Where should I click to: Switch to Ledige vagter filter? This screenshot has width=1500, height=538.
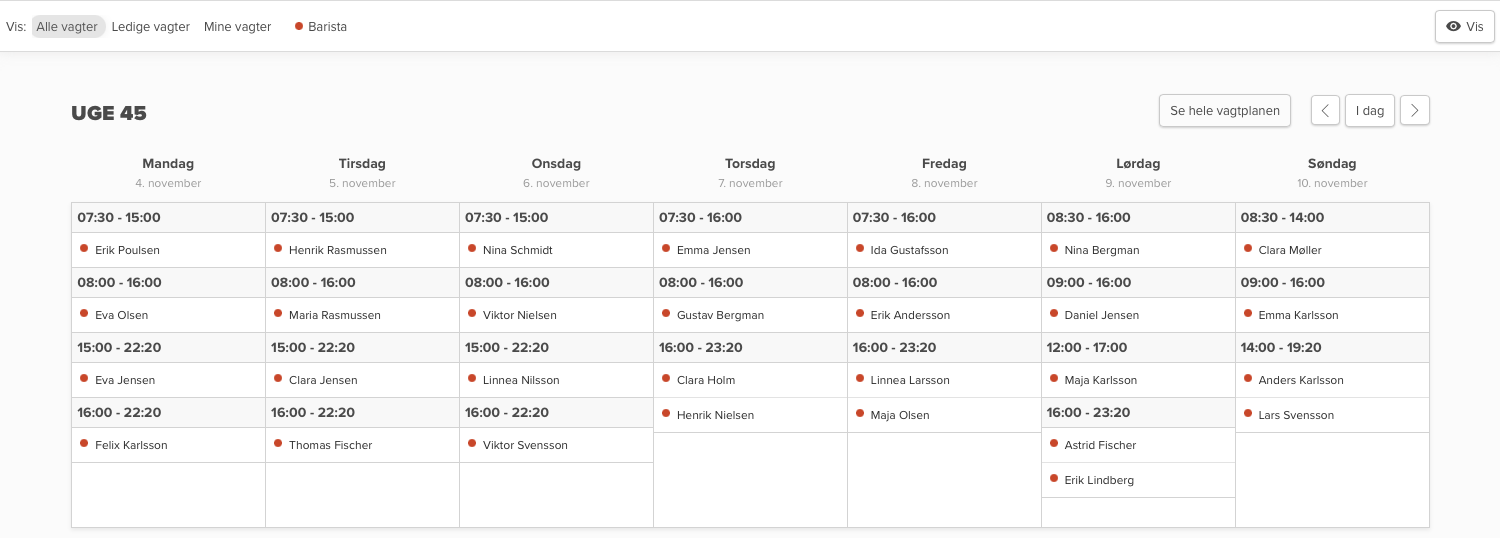151,27
